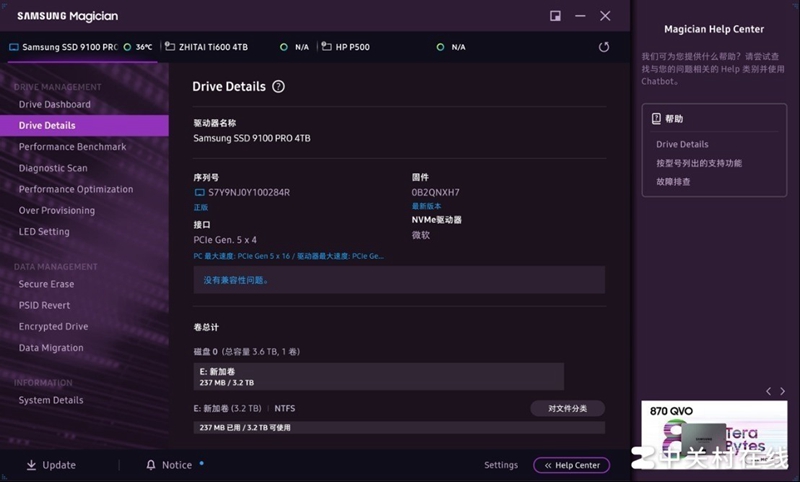The width and height of the screenshot is (800, 482).
Task: Click the refresh icon in drive tab bar
Action: [x=604, y=47]
